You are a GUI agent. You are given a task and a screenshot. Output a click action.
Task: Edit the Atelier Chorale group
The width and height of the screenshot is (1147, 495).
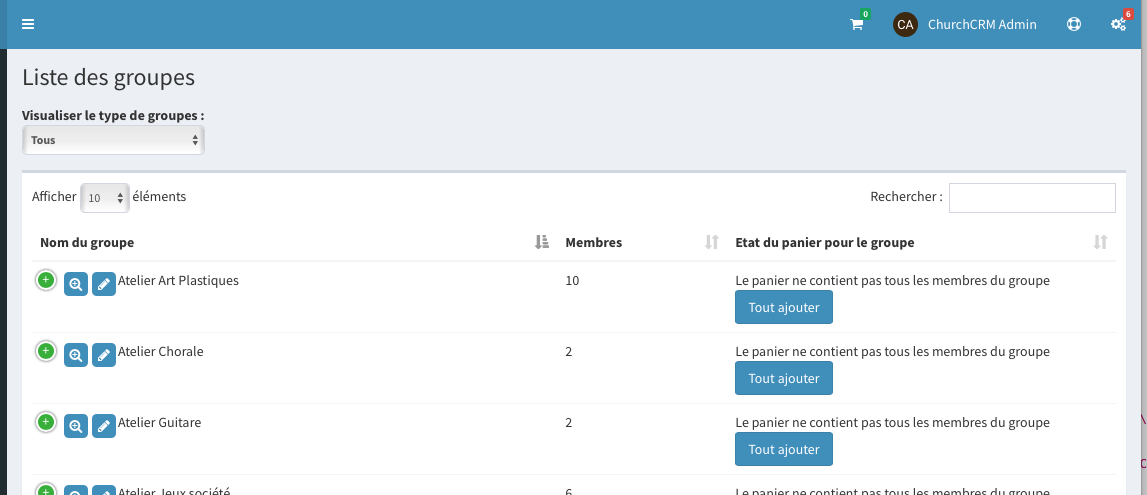click(104, 355)
